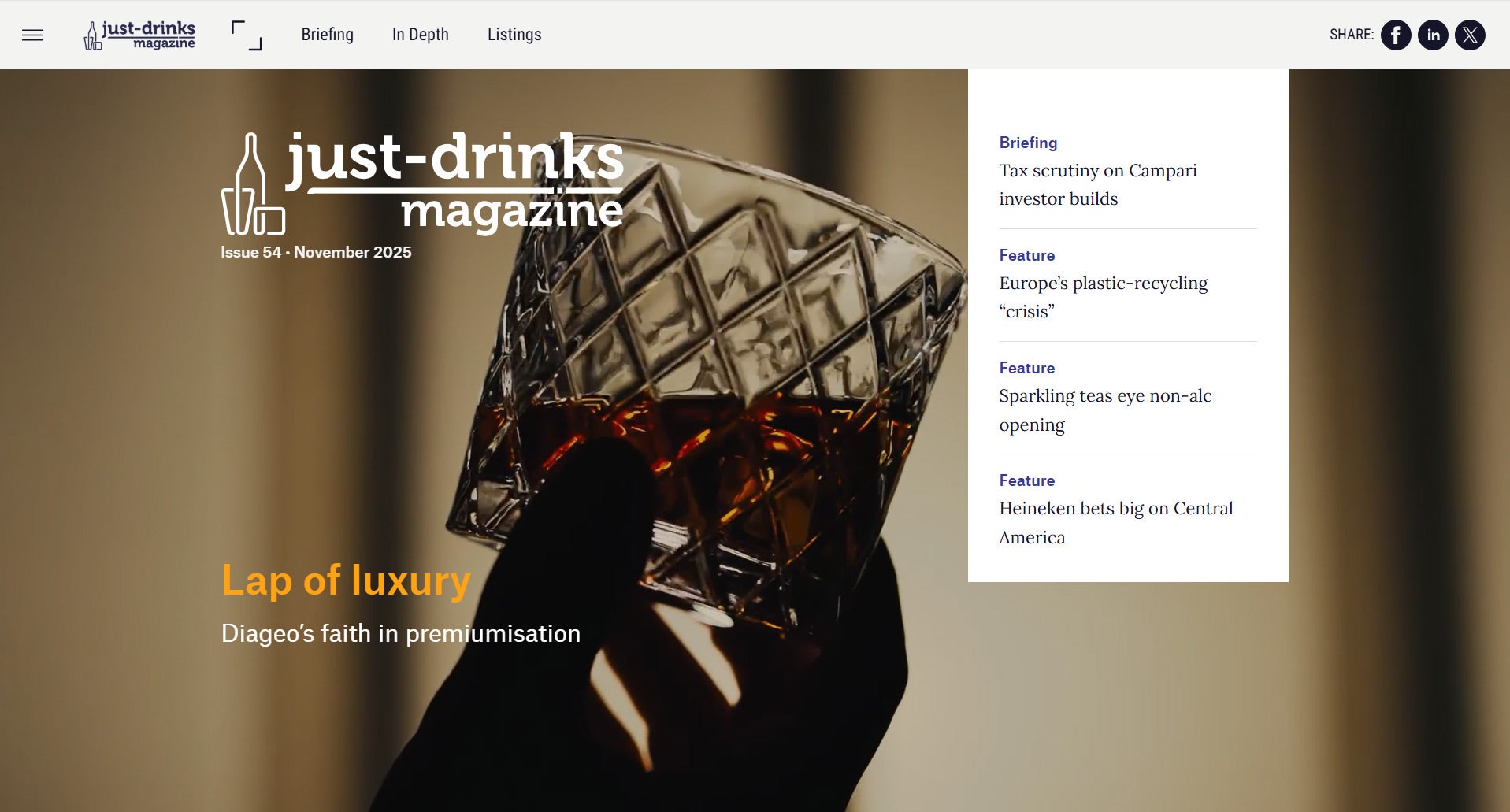1510x812 pixels.
Task: Open the hamburger menu
Action: point(32,35)
